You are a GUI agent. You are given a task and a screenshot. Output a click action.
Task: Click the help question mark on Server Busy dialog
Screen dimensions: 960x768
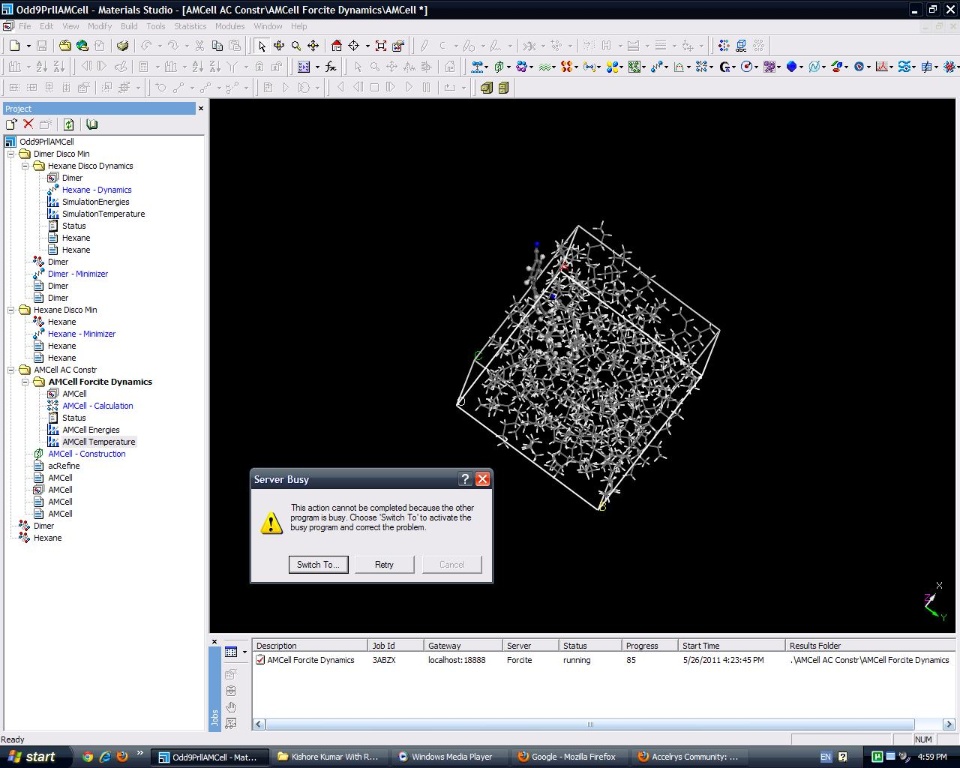pyautogui.click(x=465, y=479)
